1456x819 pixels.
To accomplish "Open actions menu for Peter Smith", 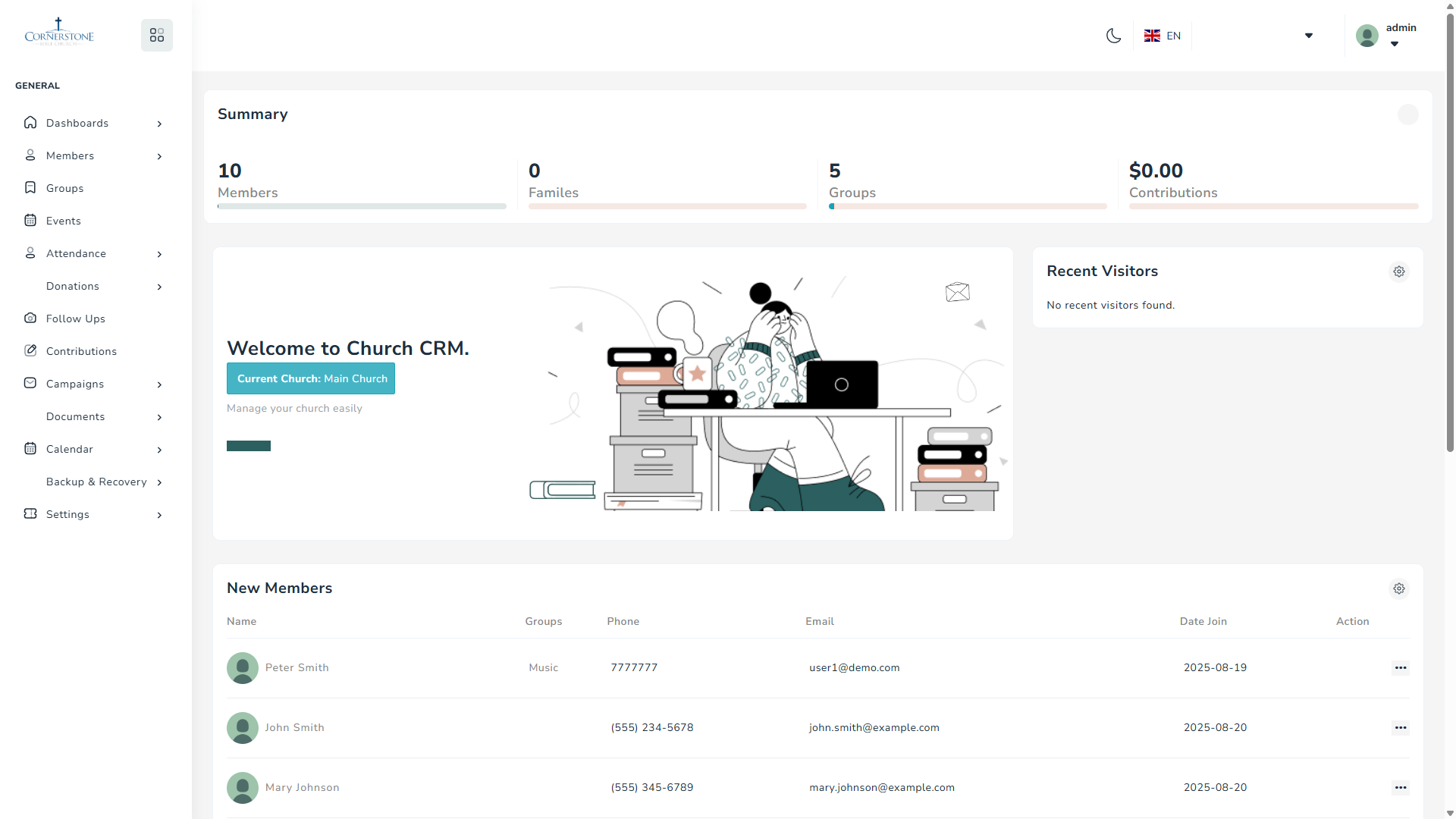I will tap(1400, 668).
